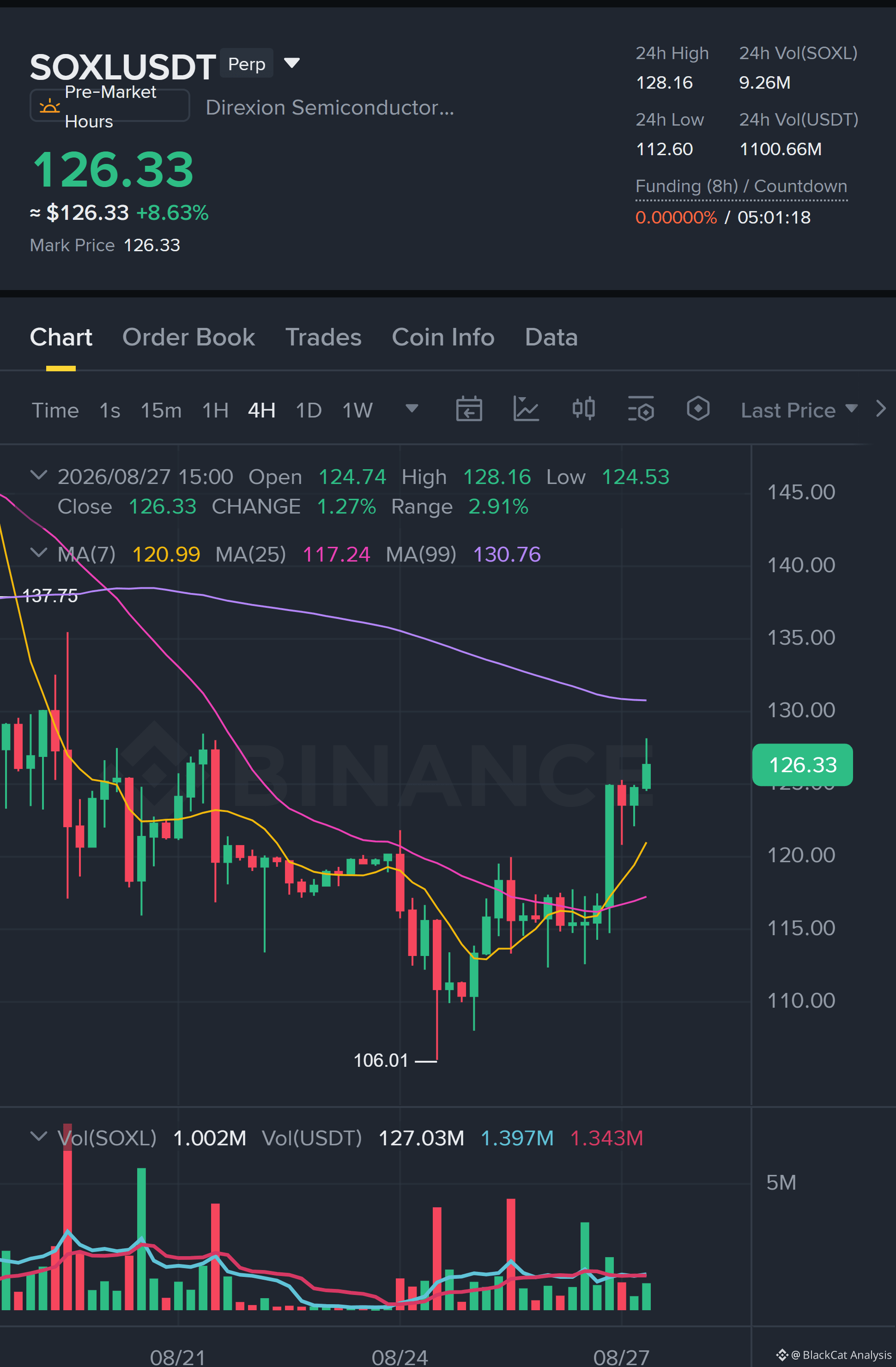Switch to the Coin Info tab

pos(443,337)
